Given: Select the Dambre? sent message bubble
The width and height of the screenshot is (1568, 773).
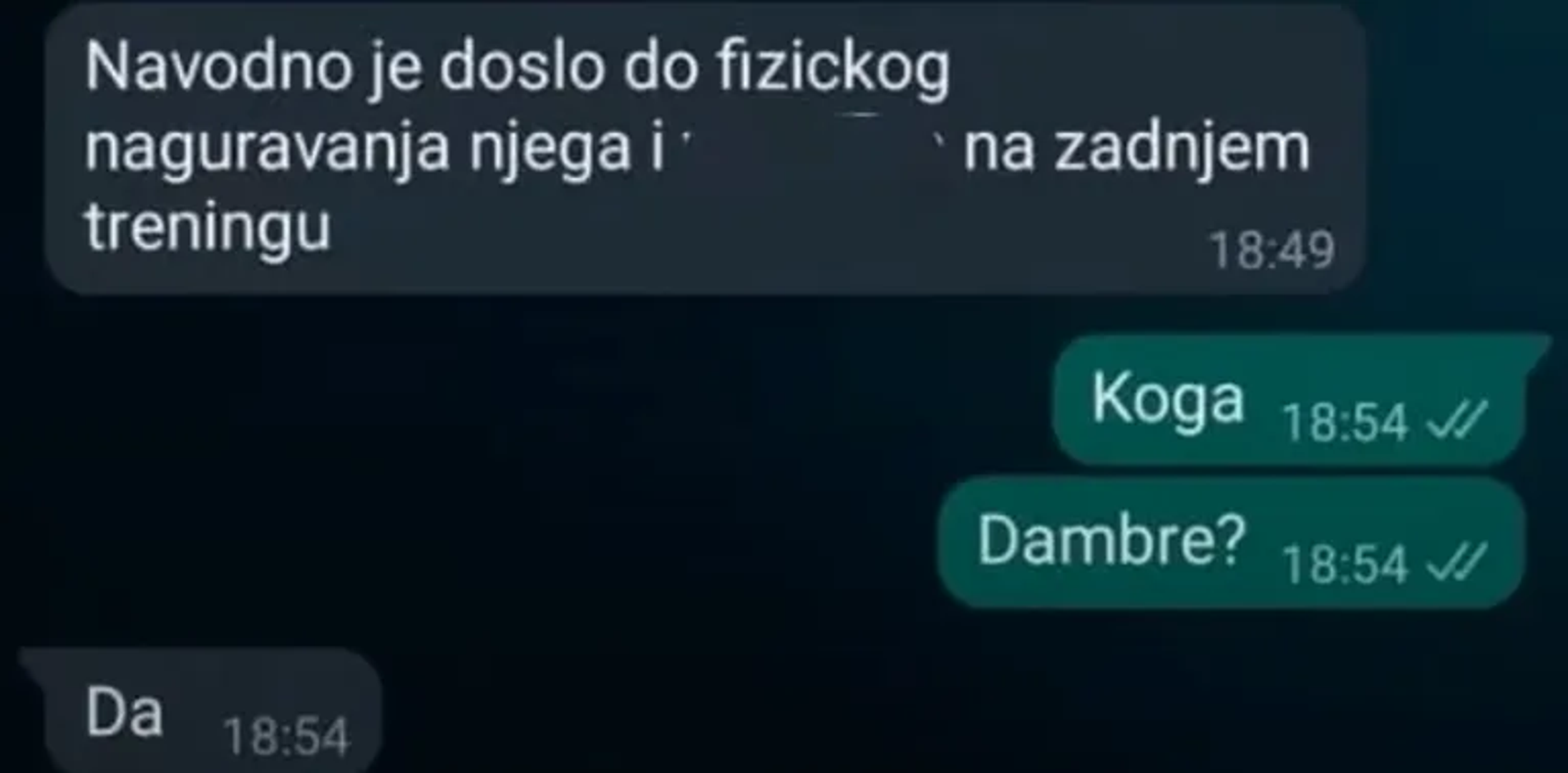Looking at the screenshot, I should [x=1231, y=543].
